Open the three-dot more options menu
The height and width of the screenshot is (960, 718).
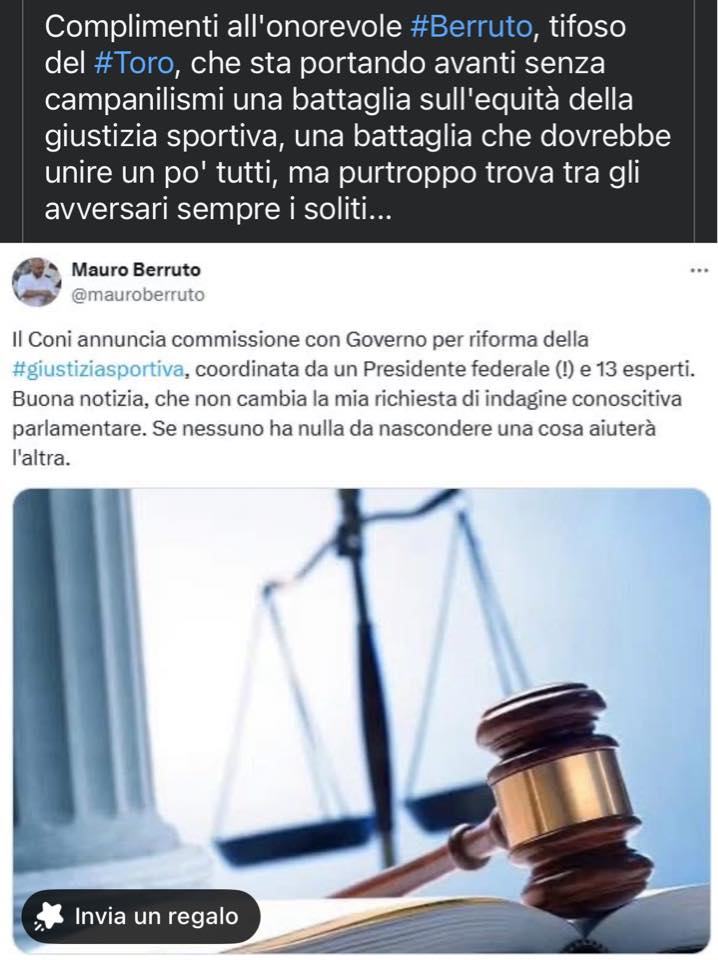point(698,270)
